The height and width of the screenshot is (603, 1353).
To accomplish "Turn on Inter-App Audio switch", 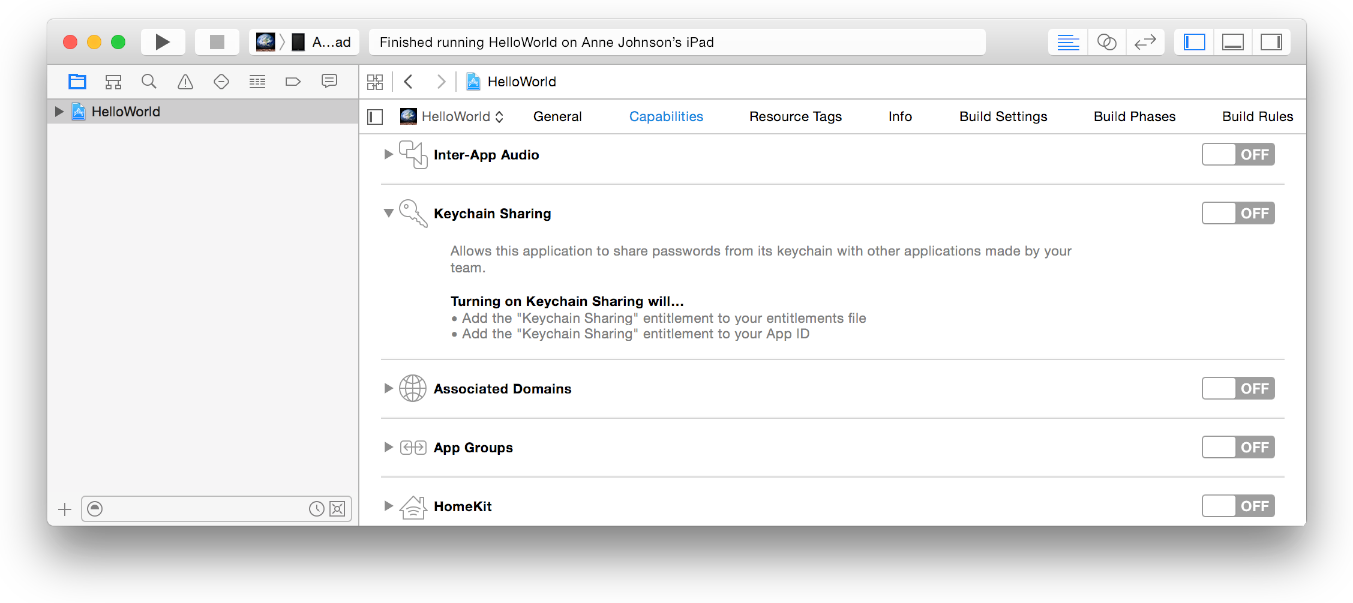I will pos(1238,155).
